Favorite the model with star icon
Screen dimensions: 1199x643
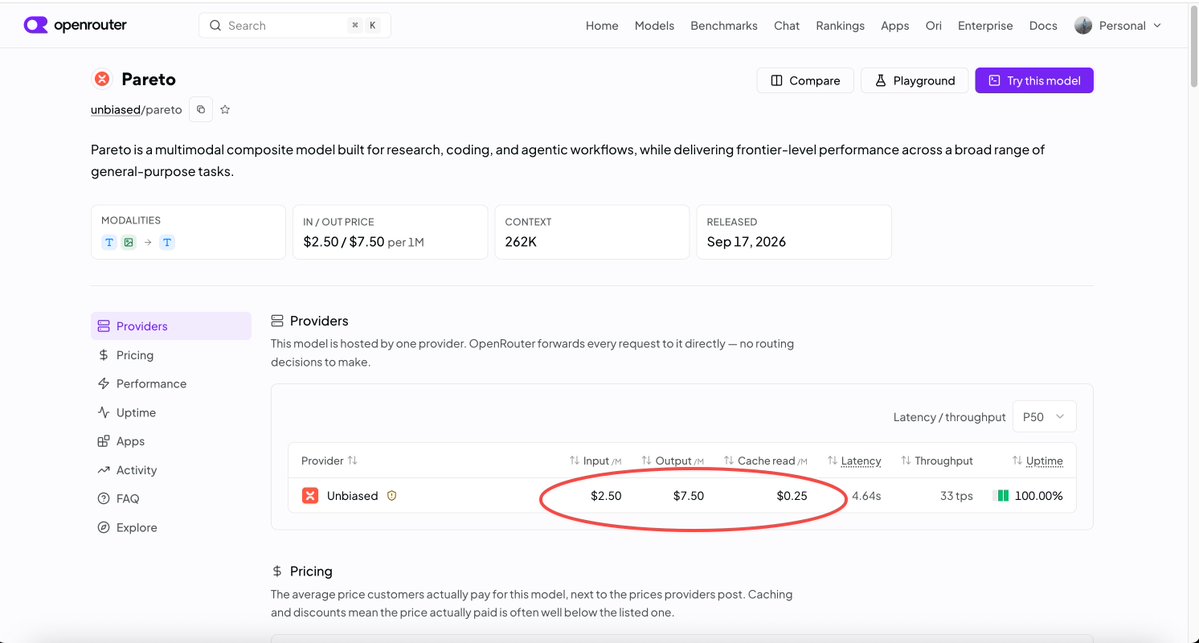click(225, 109)
